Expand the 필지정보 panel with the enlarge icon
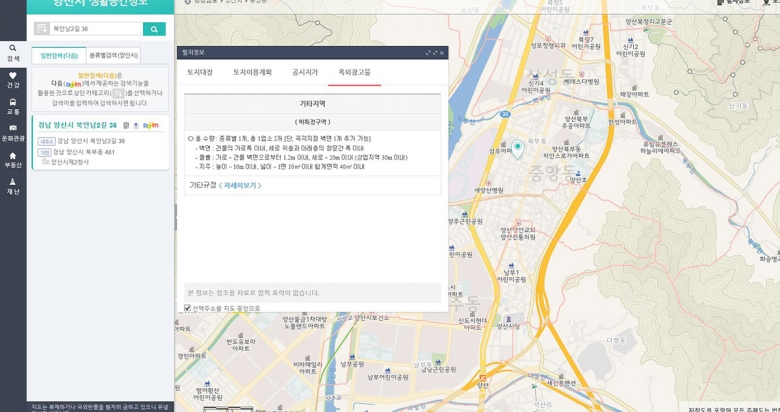780x412 pixels. [x=435, y=53]
